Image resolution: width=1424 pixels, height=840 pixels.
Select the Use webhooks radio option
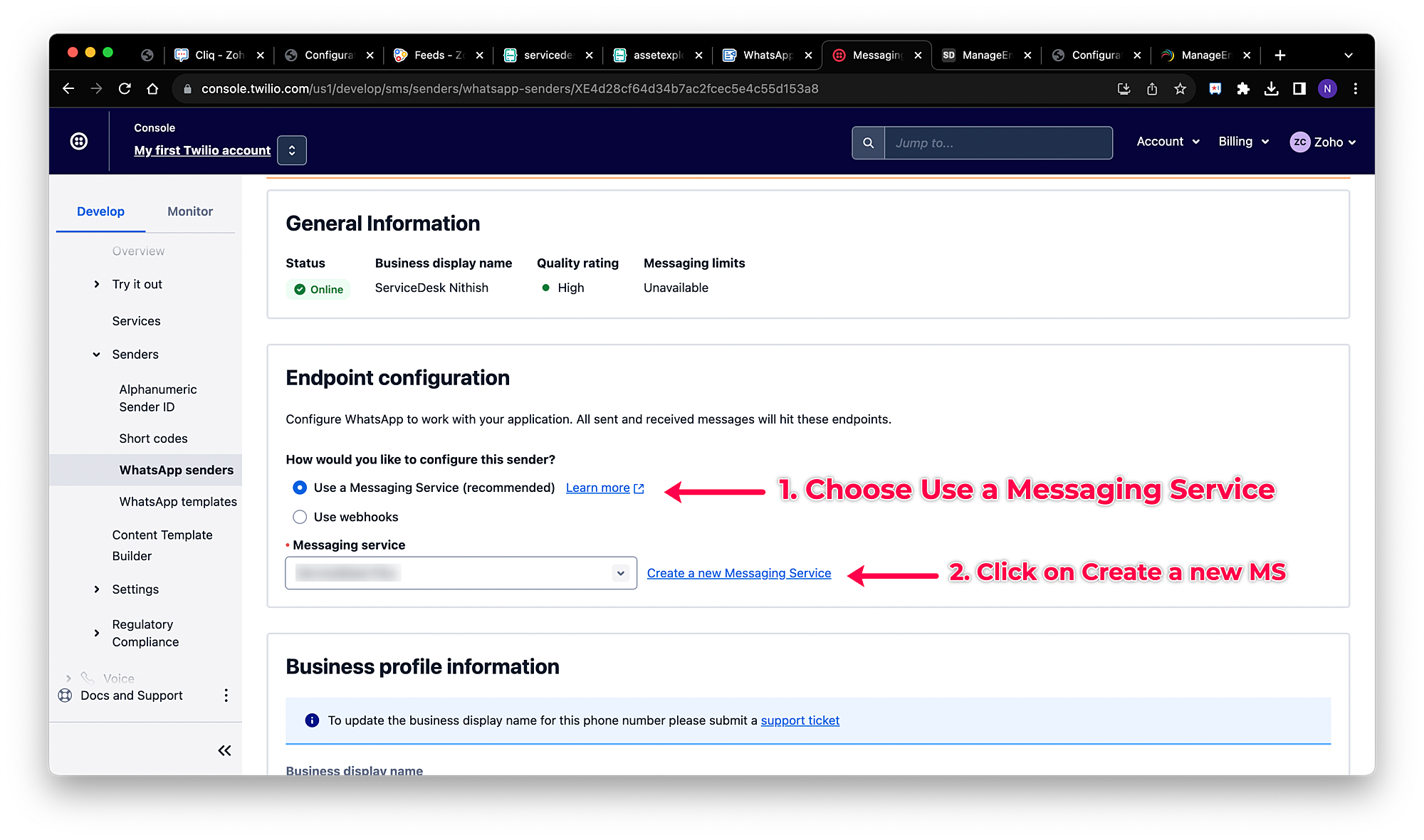tap(300, 517)
